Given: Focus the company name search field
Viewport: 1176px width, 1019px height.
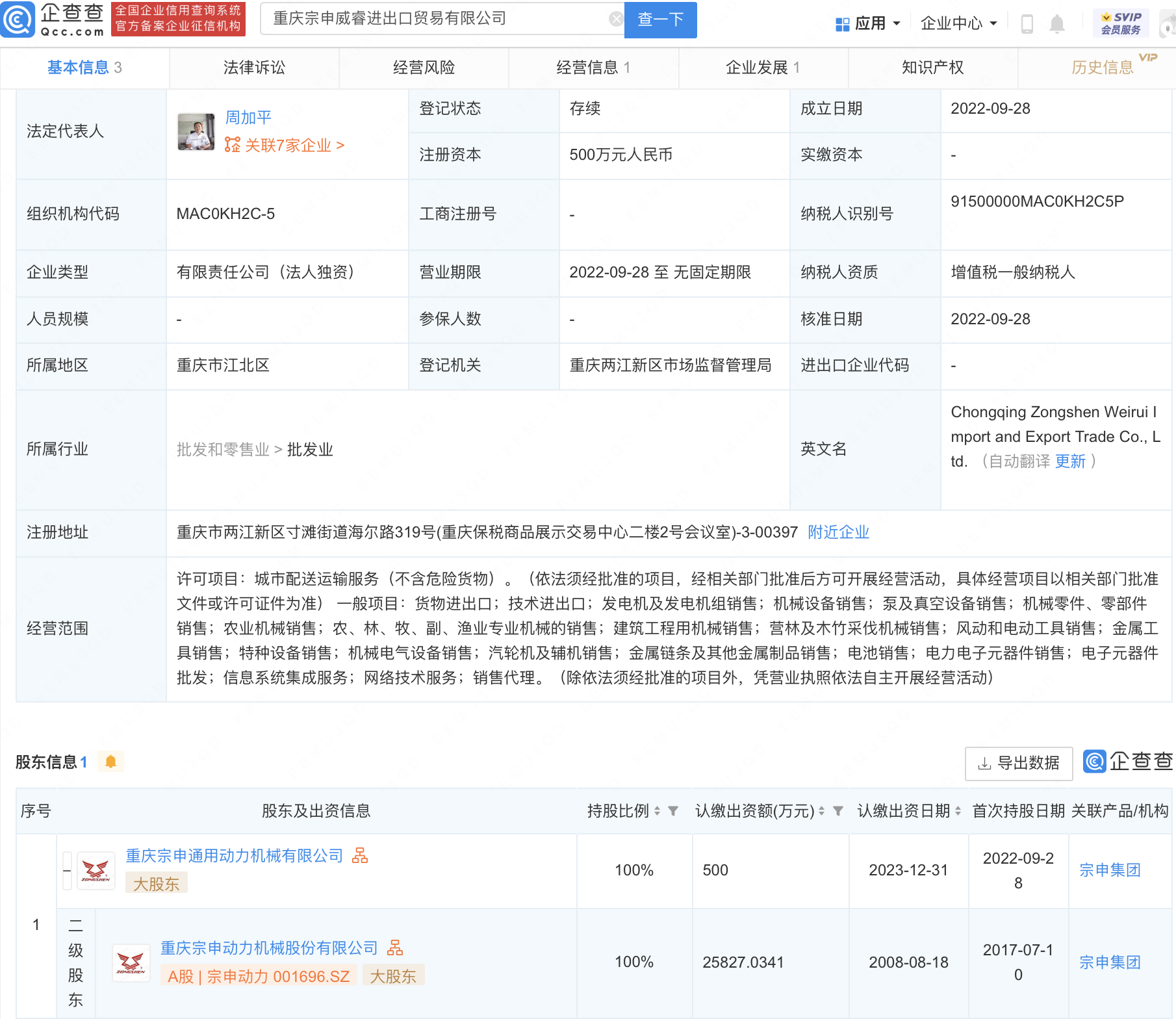Looking at the screenshot, I should coord(441,19).
